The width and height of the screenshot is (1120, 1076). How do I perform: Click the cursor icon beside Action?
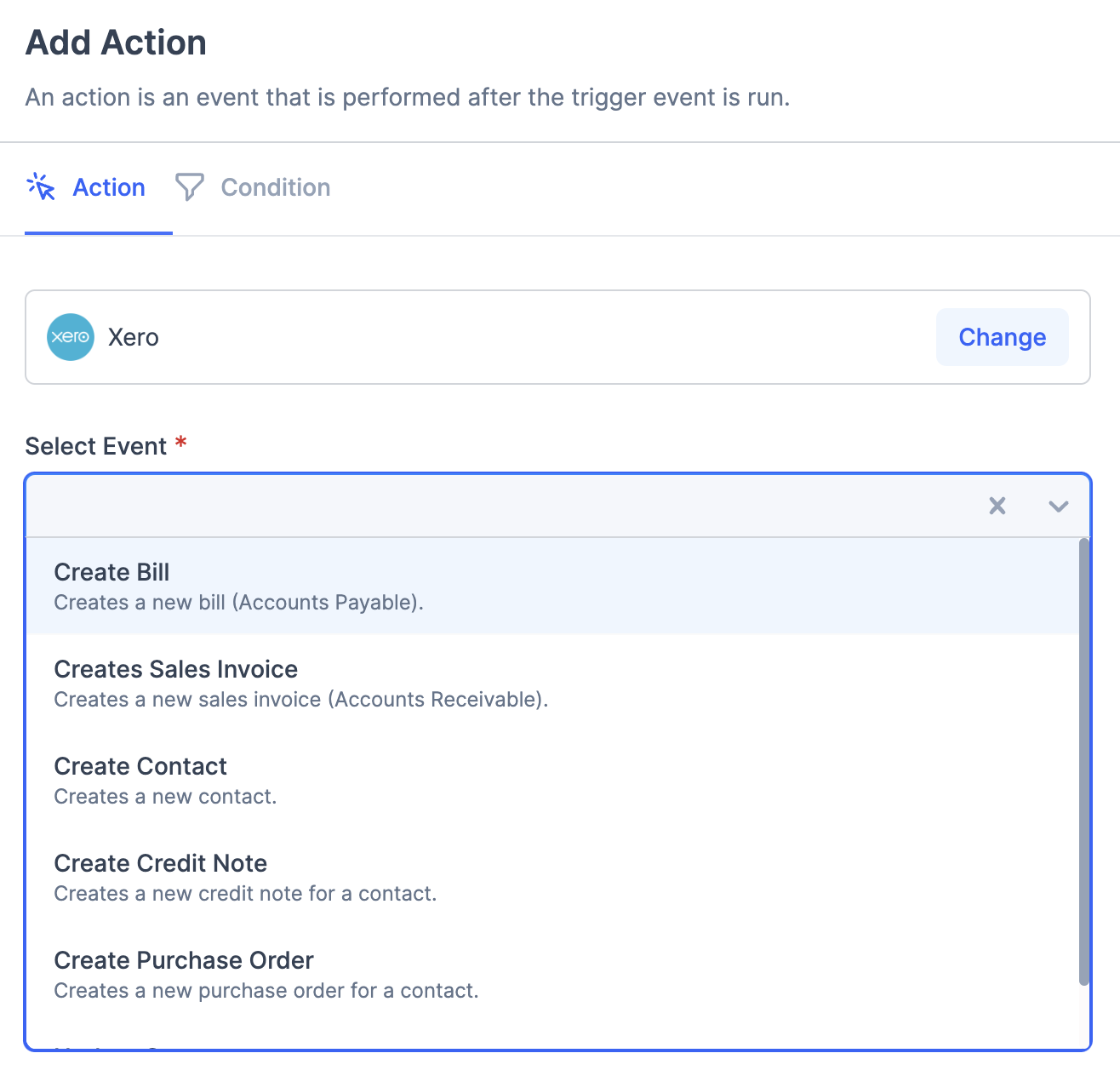click(x=40, y=187)
